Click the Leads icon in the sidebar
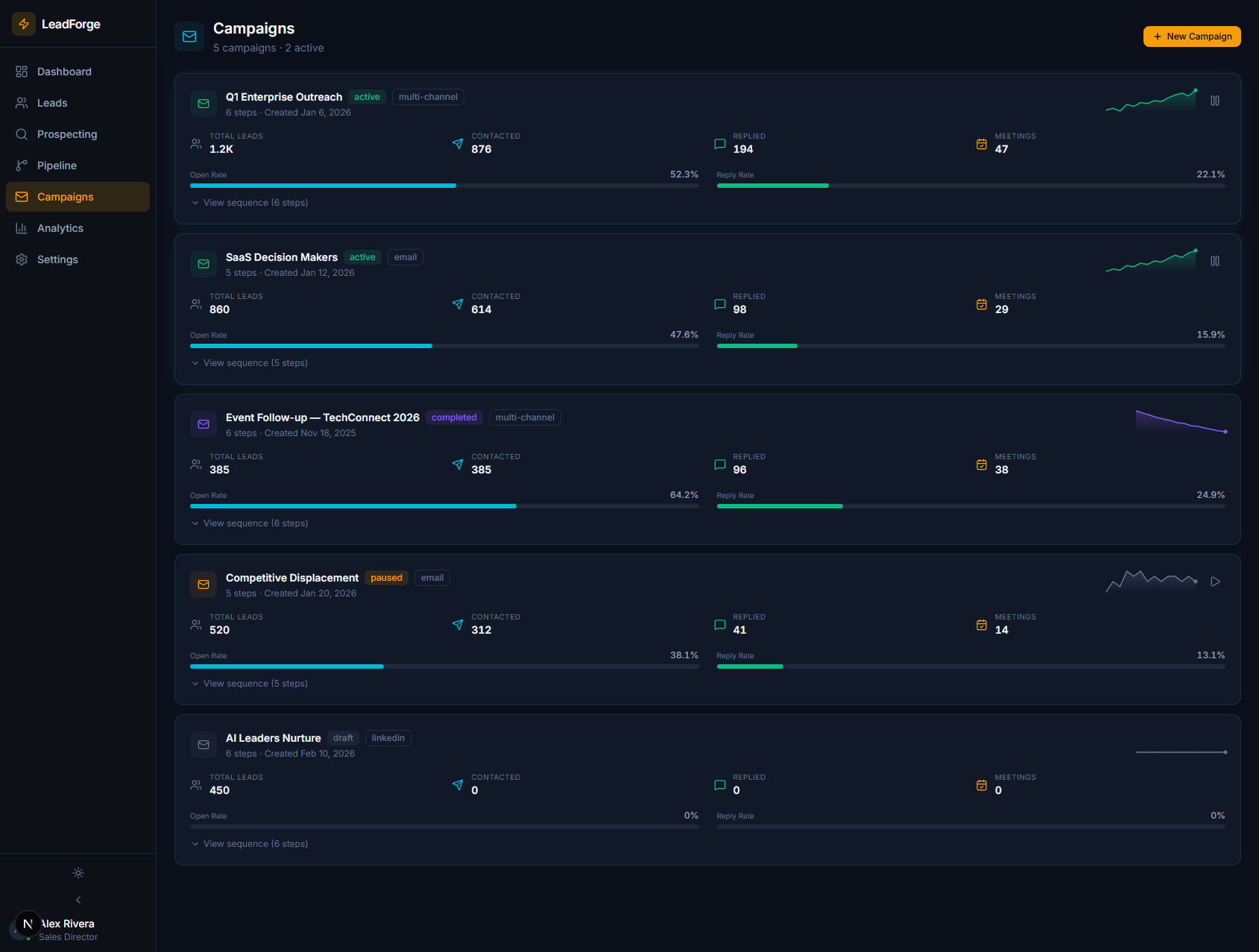Image resolution: width=1259 pixels, height=952 pixels. [x=22, y=102]
